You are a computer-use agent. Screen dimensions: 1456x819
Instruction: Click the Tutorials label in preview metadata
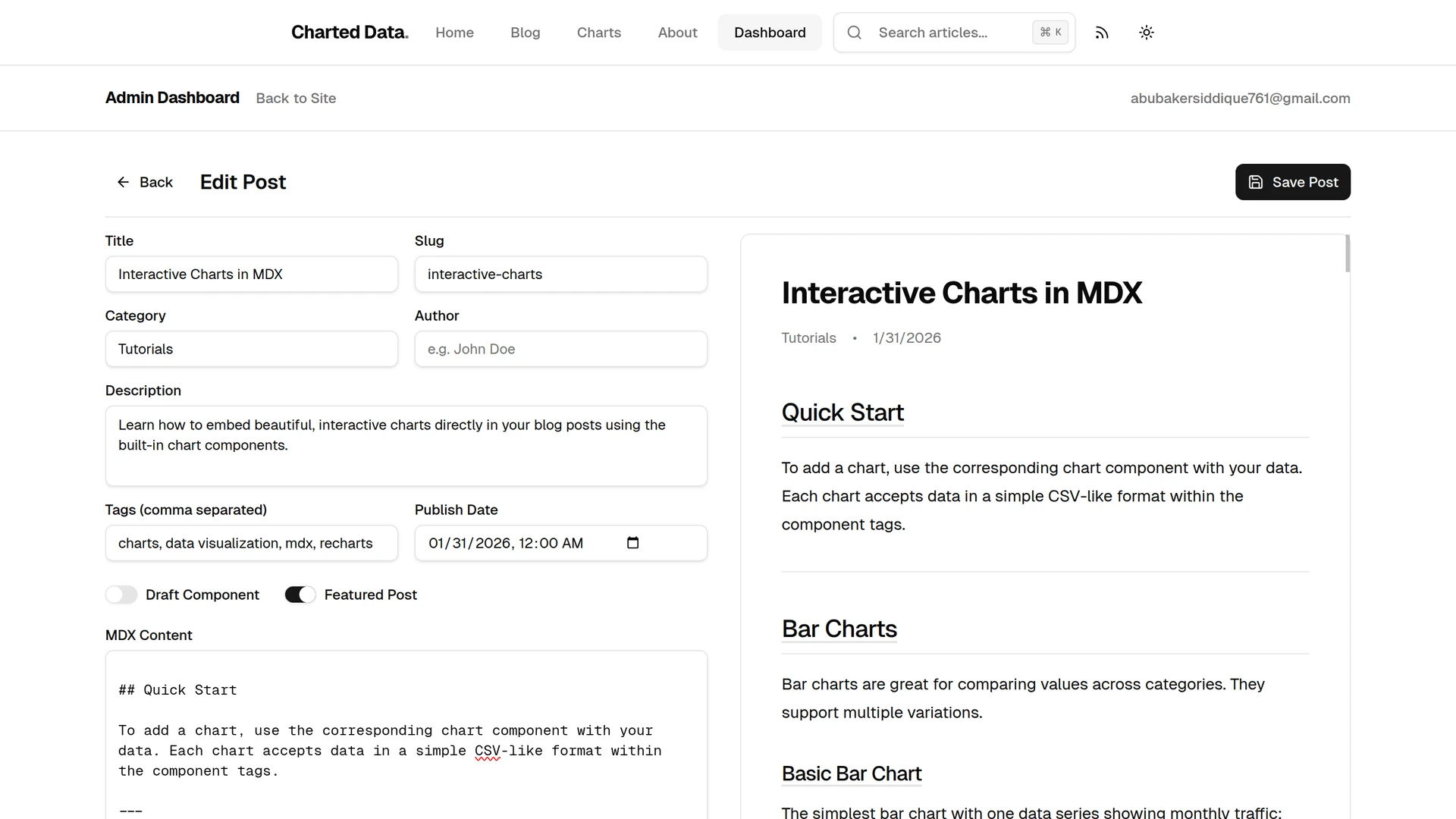point(808,338)
